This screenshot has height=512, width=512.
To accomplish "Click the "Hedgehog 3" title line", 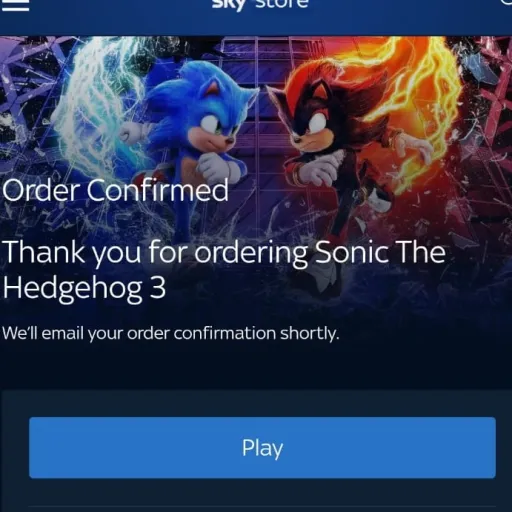I will coord(84,289).
